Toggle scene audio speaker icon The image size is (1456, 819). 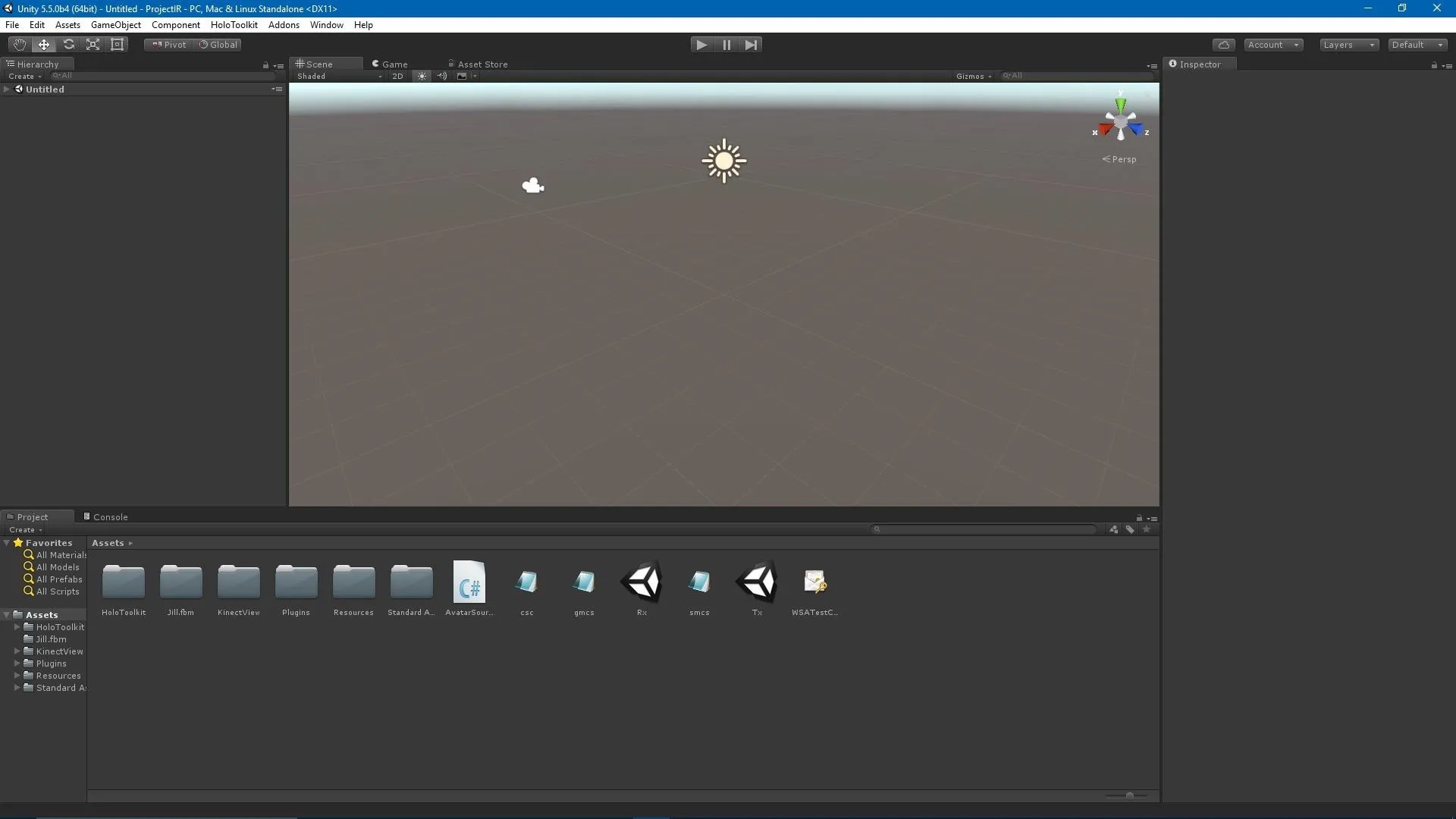tap(442, 76)
